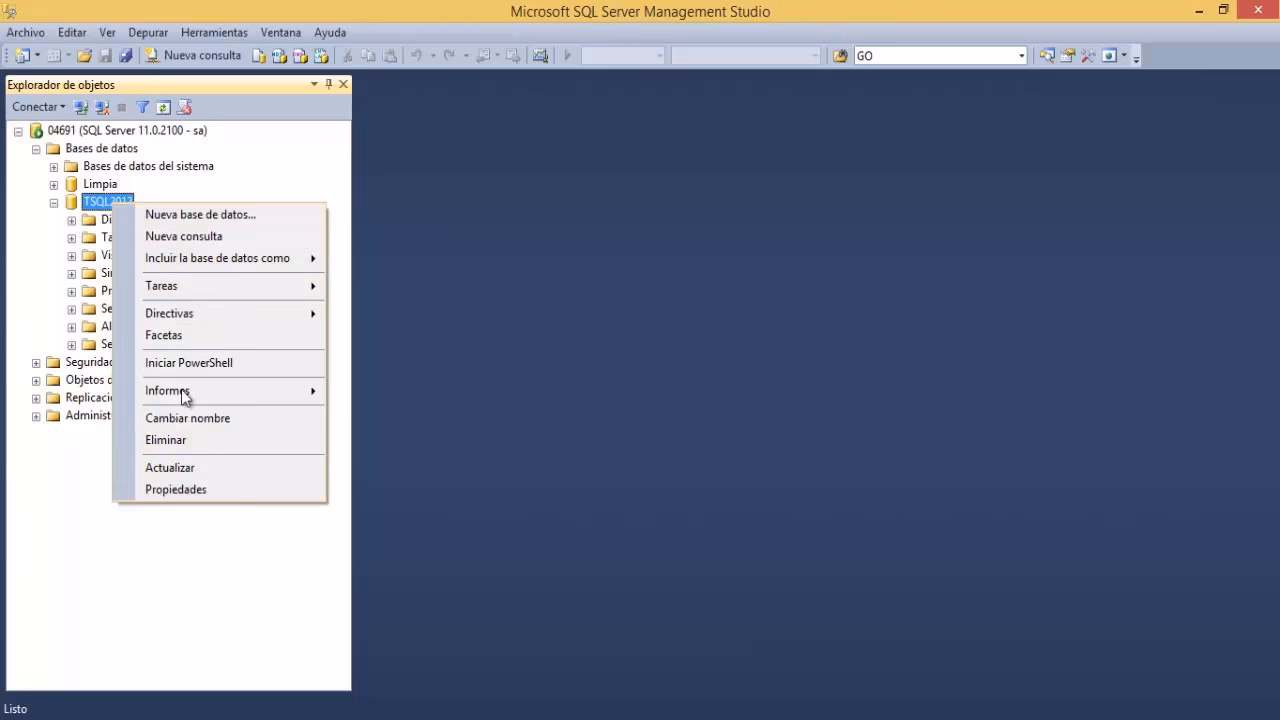Expand Bases de datos del sistema folder
This screenshot has width=1280, height=720.
point(54,167)
